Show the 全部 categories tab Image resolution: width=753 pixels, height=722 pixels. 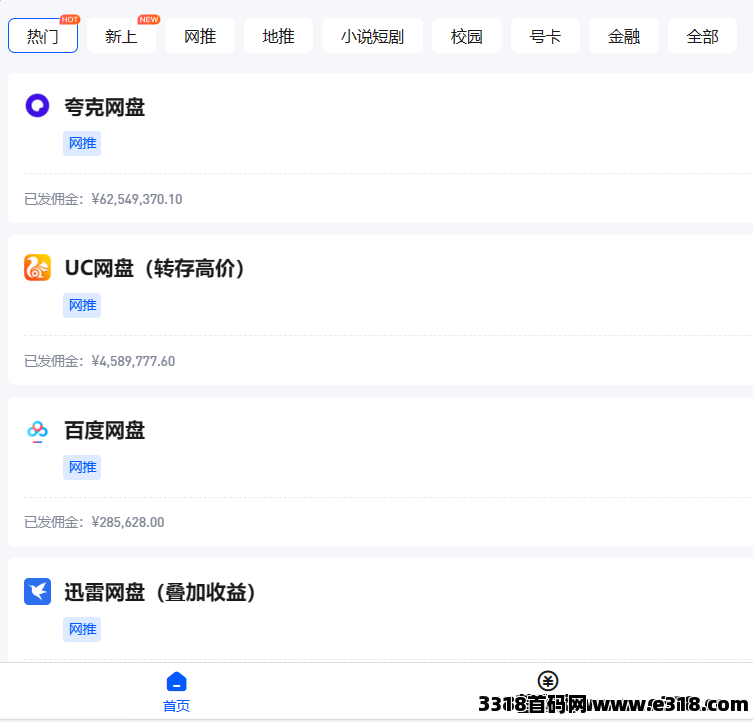coord(703,36)
